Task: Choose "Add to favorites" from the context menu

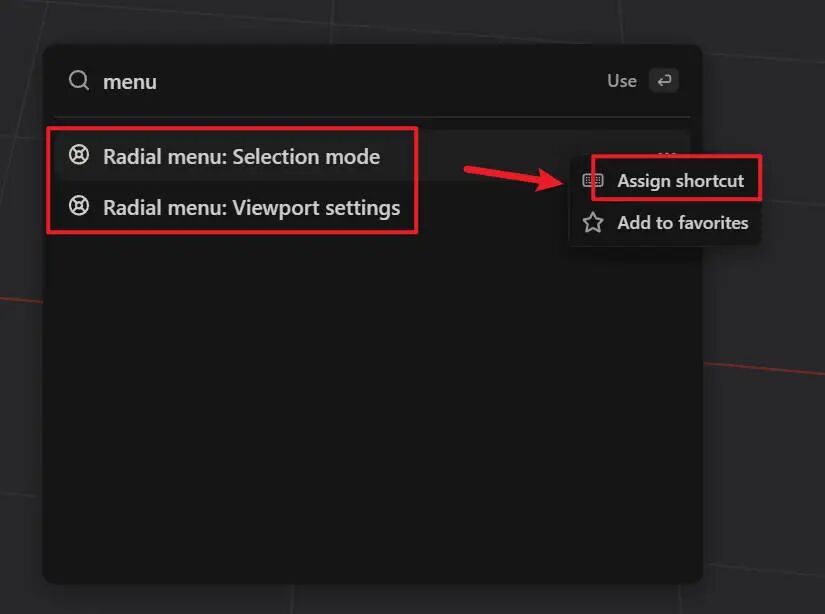Action: point(665,223)
